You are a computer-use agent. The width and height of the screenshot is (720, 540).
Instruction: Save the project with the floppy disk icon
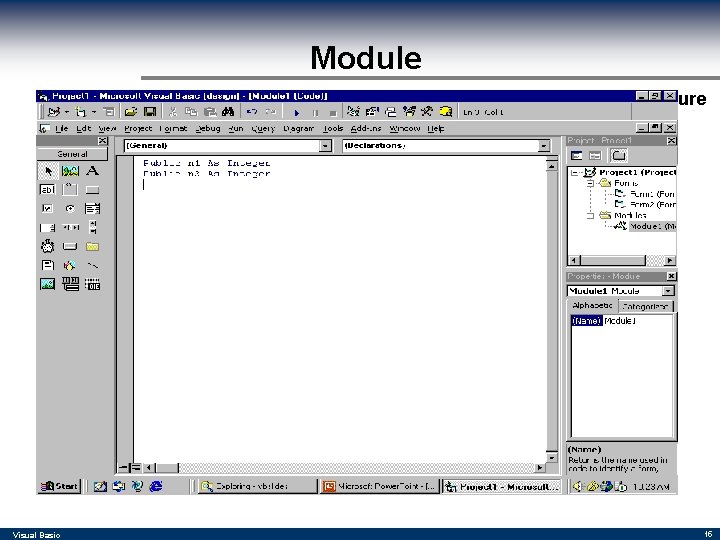pyautogui.click(x=150, y=112)
